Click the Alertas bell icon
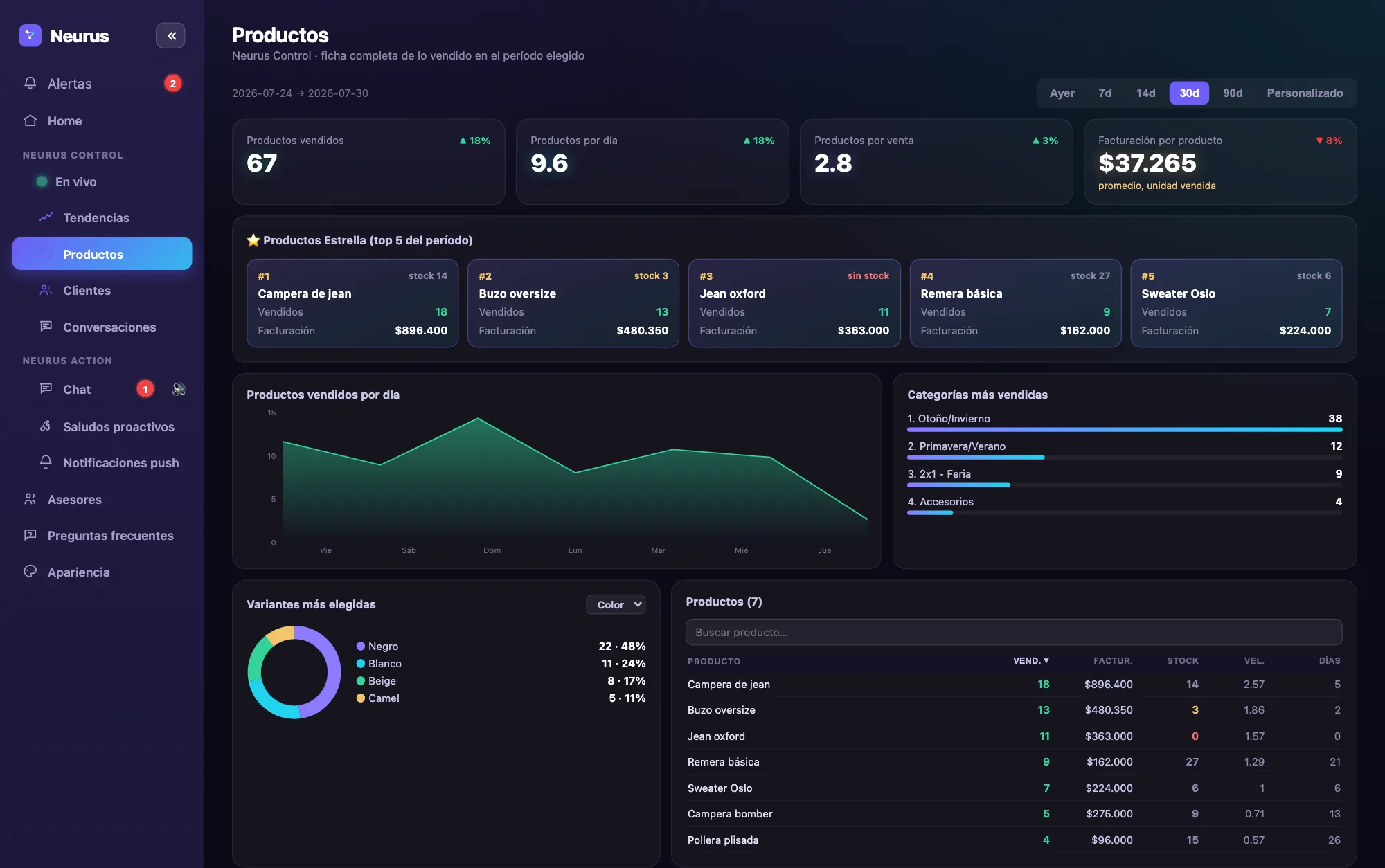The height and width of the screenshot is (868, 1385). click(x=30, y=84)
